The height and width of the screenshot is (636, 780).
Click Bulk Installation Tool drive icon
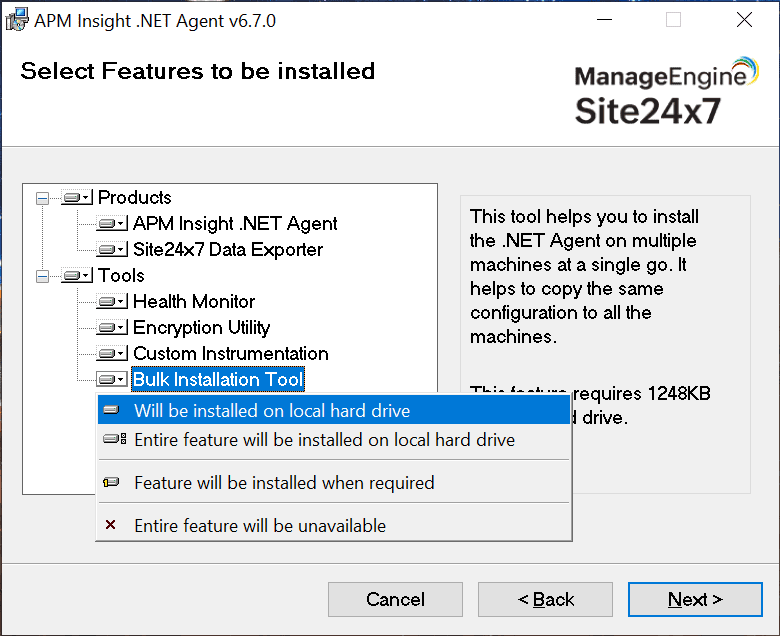(112, 380)
